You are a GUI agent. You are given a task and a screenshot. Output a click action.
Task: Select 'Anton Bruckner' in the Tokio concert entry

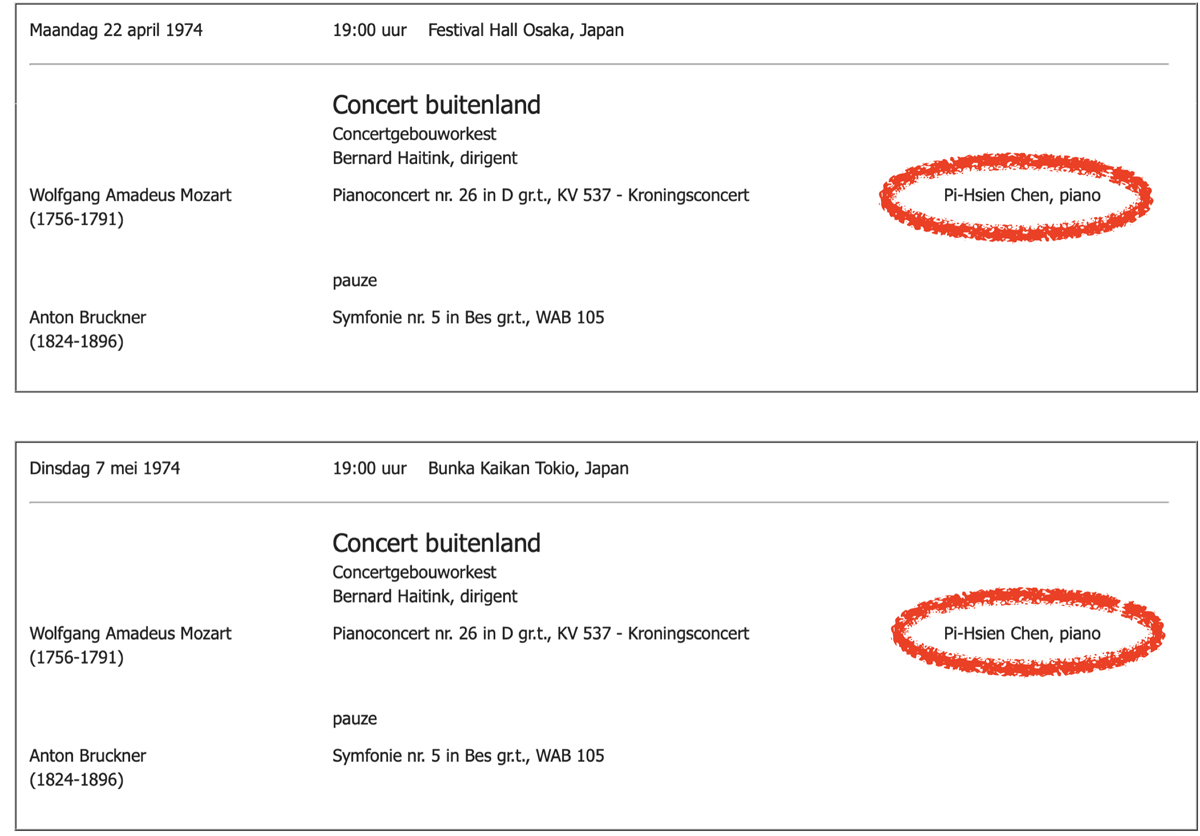88,756
